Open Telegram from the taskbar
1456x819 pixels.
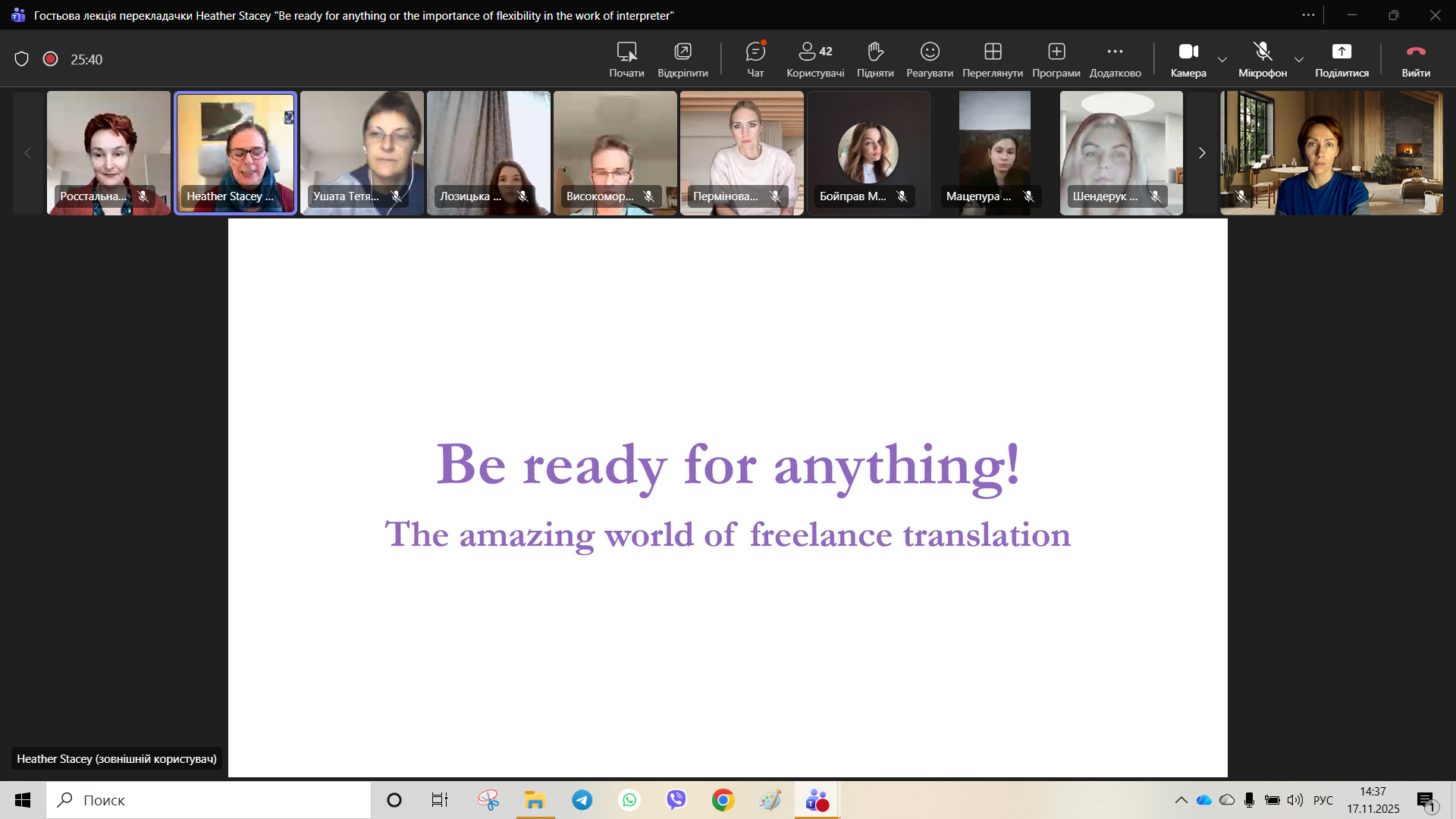click(582, 800)
